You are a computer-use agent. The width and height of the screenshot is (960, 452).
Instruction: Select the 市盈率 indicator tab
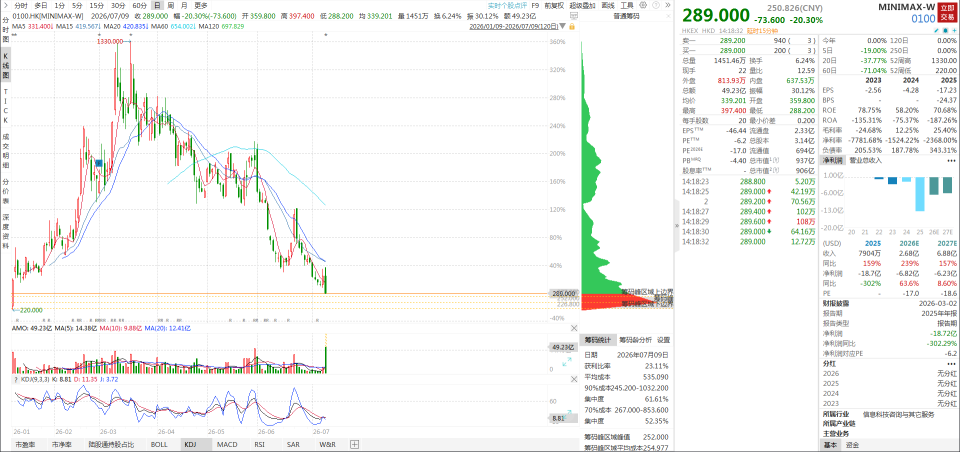click(x=26, y=445)
